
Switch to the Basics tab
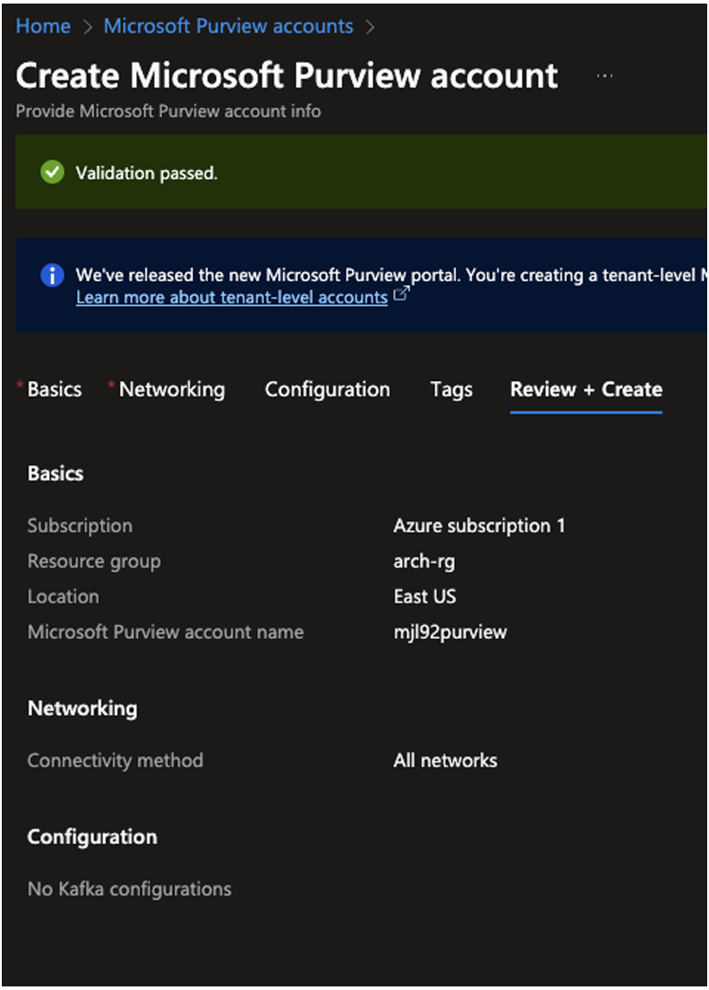coord(54,390)
